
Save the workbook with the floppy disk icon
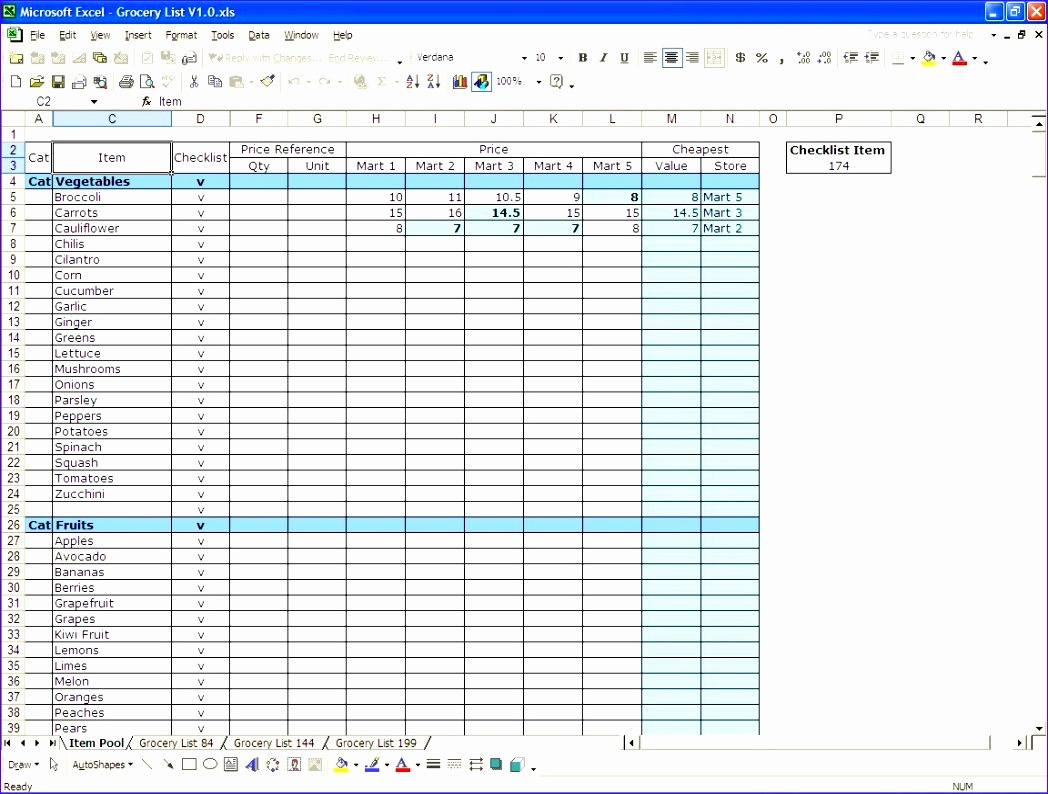coord(58,82)
